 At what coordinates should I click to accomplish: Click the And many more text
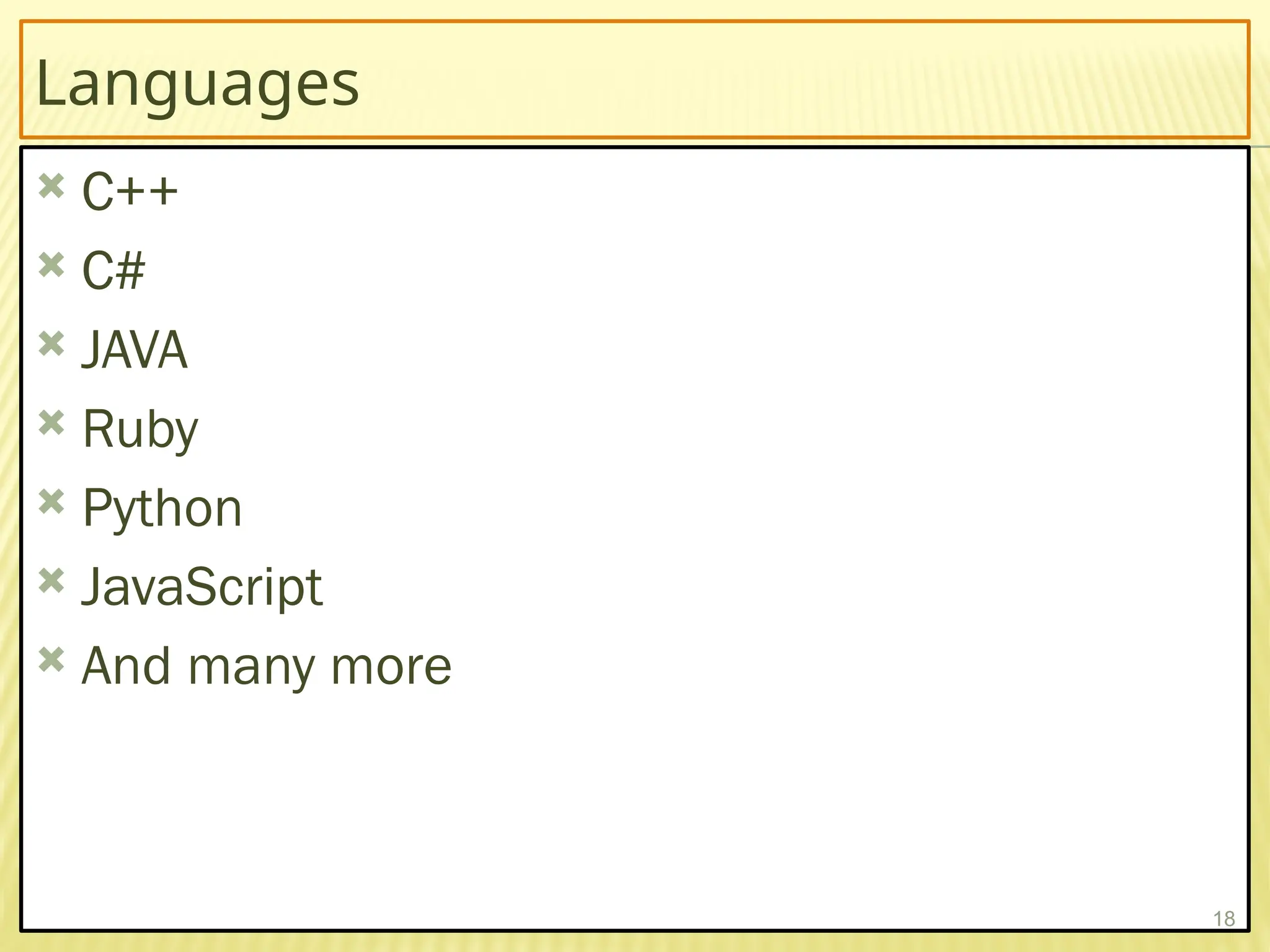pyautogui.click(x=267, y=666)
